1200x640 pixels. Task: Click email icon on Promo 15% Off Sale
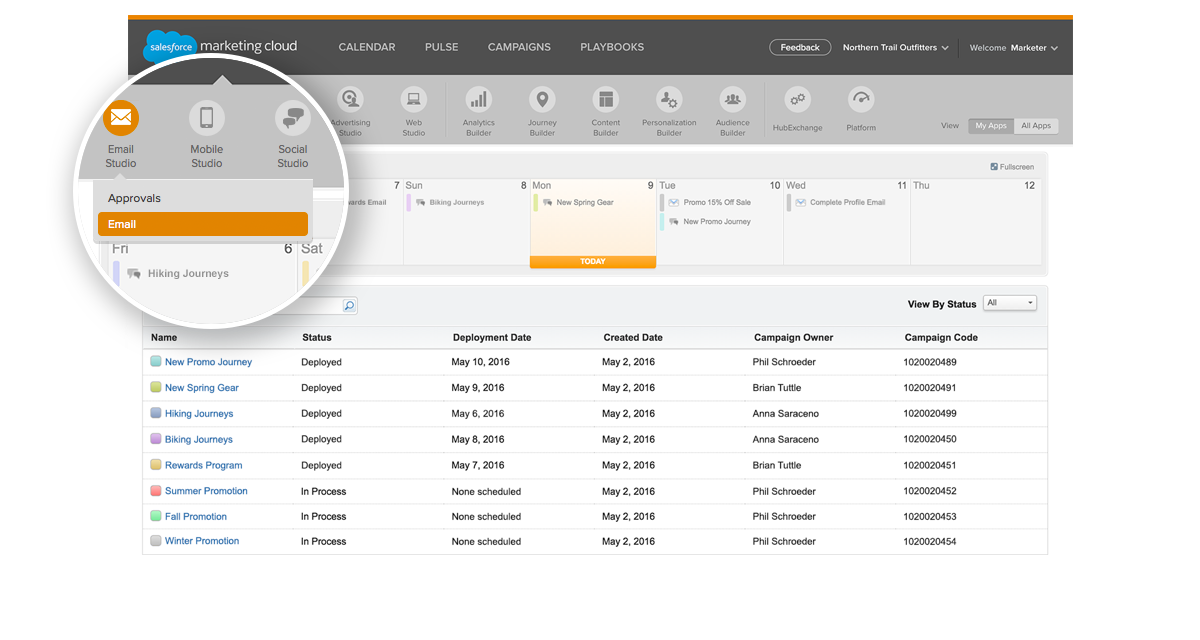[x=674, y=202]
